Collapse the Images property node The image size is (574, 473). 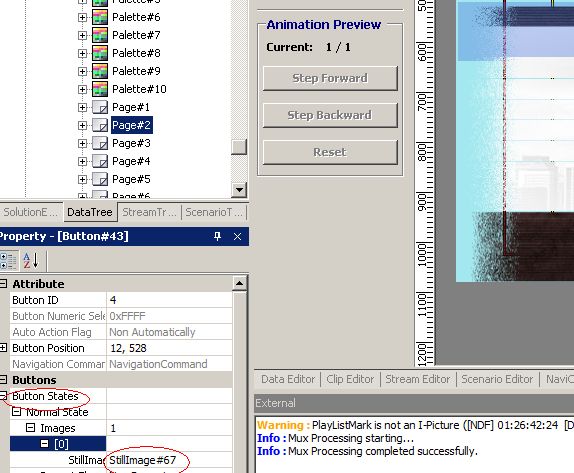[31, 428]
